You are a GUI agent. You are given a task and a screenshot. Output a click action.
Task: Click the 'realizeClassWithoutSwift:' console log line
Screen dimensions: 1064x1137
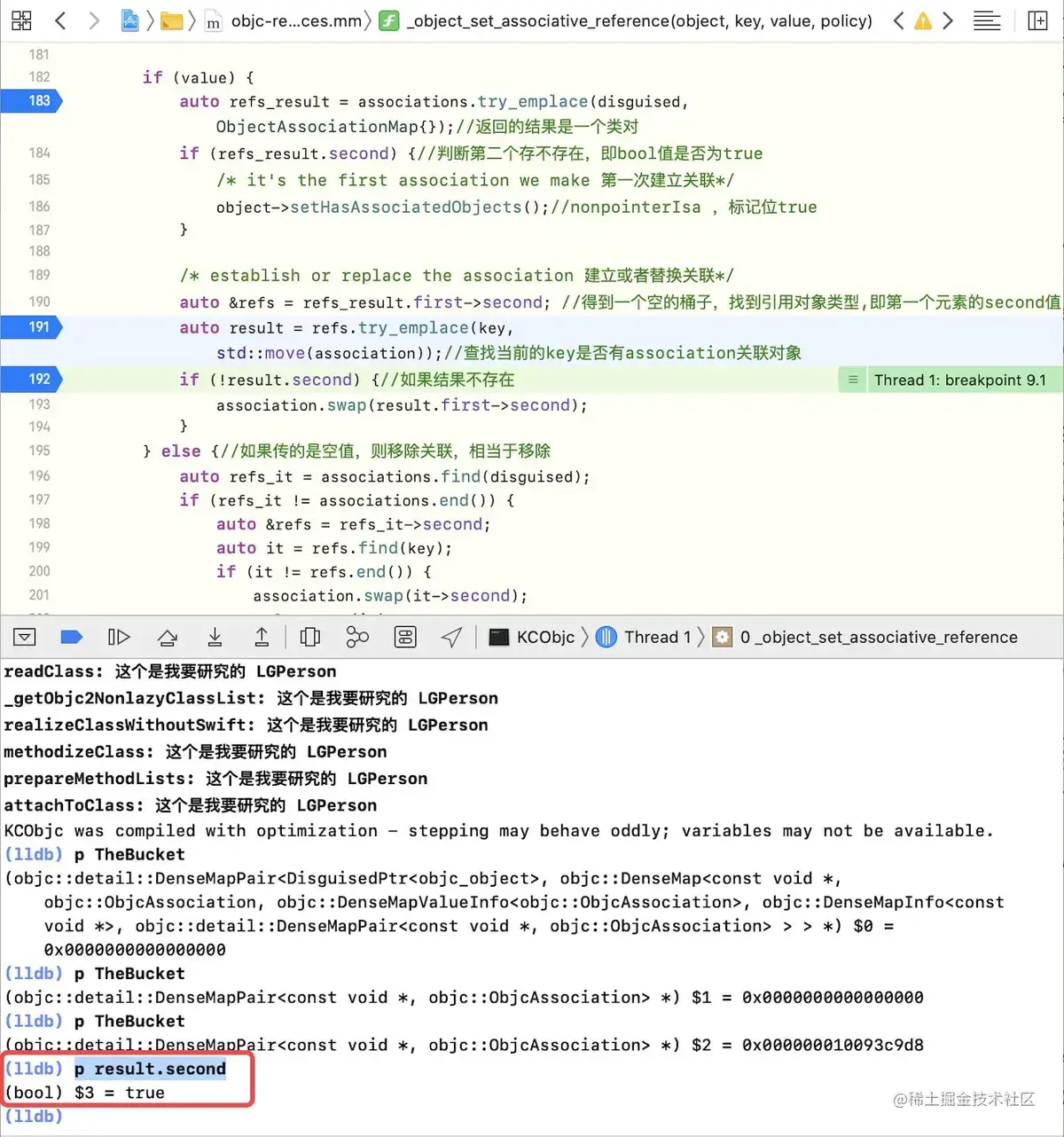click(246, 725)
